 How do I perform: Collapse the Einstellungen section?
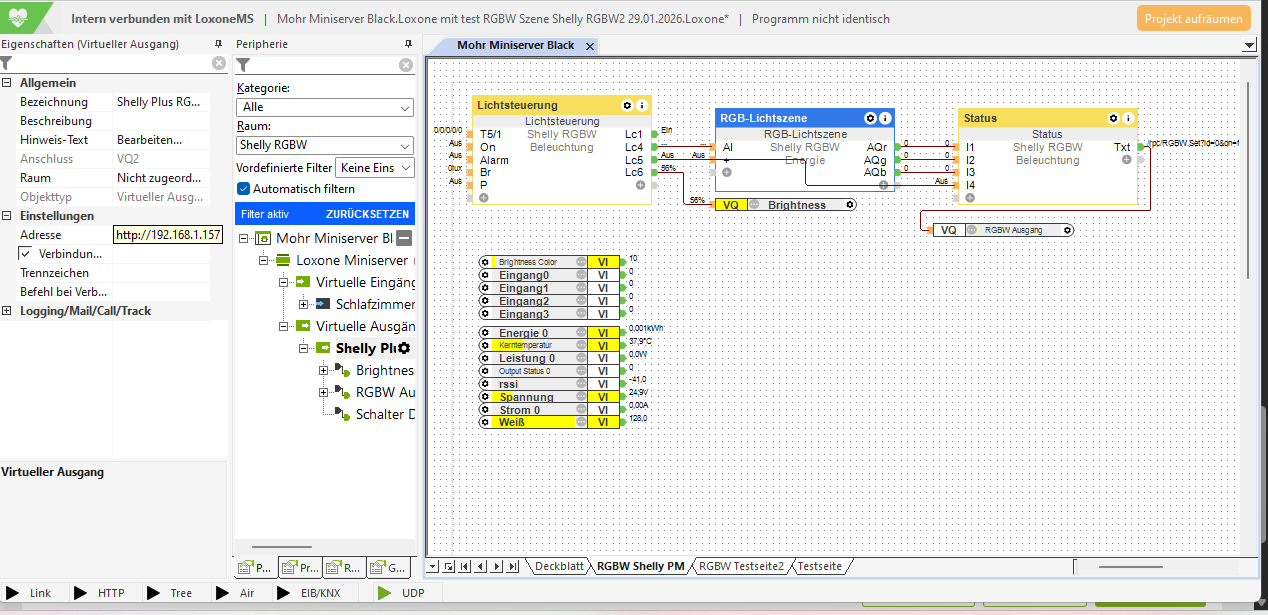coord(7,216)
